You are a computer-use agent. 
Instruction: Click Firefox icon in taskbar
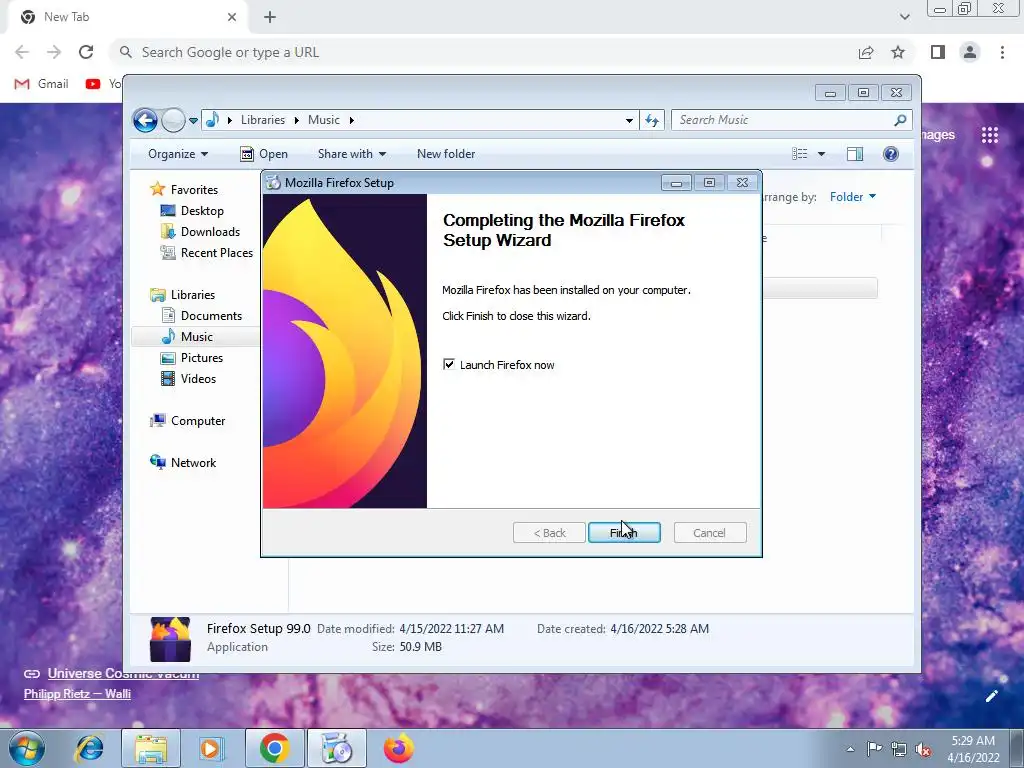pyautogui.click(x=398, y=748)
